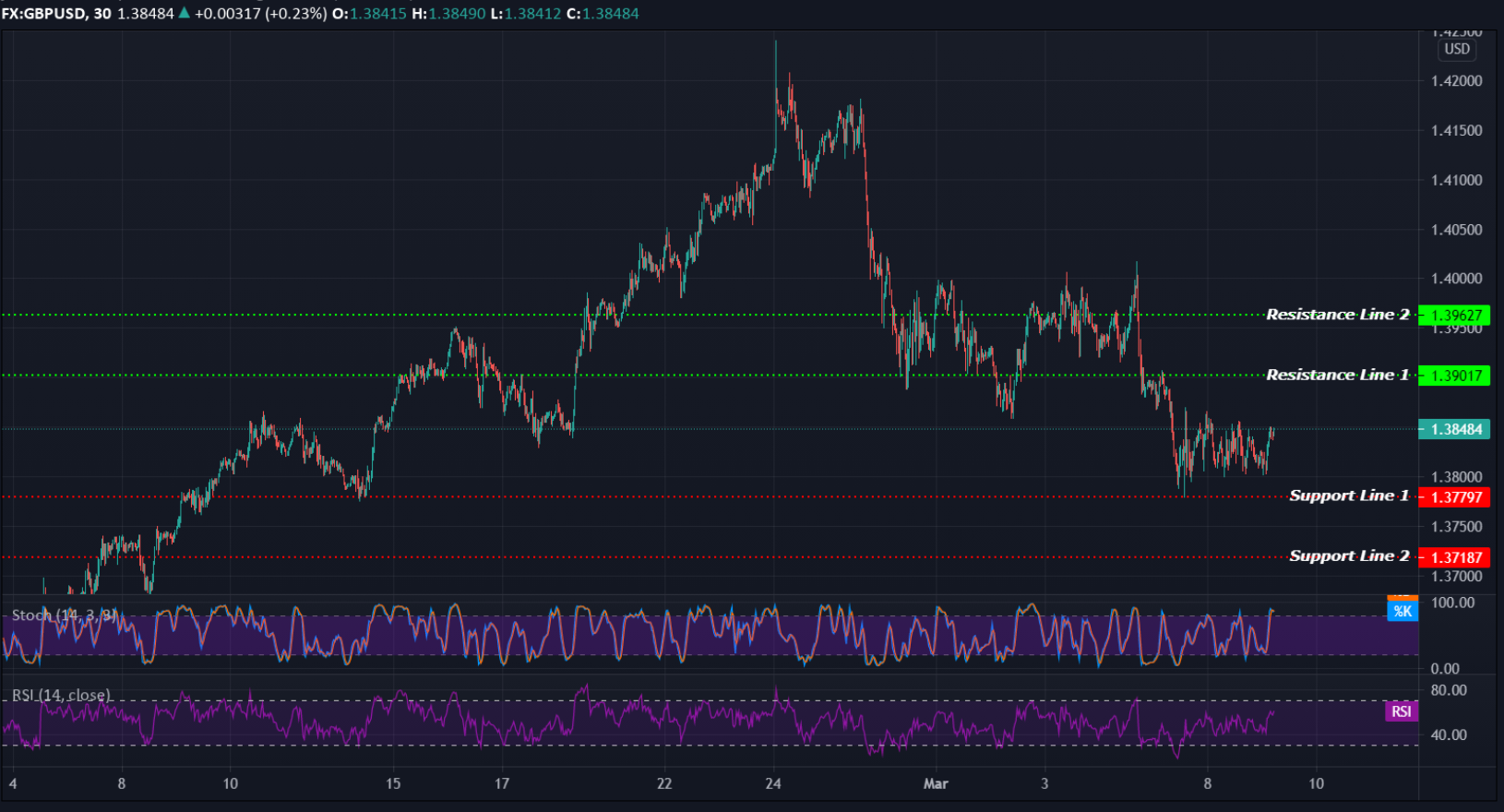Click the 15 date on the time axis
1504x812 pixels.
click(393, 783)
